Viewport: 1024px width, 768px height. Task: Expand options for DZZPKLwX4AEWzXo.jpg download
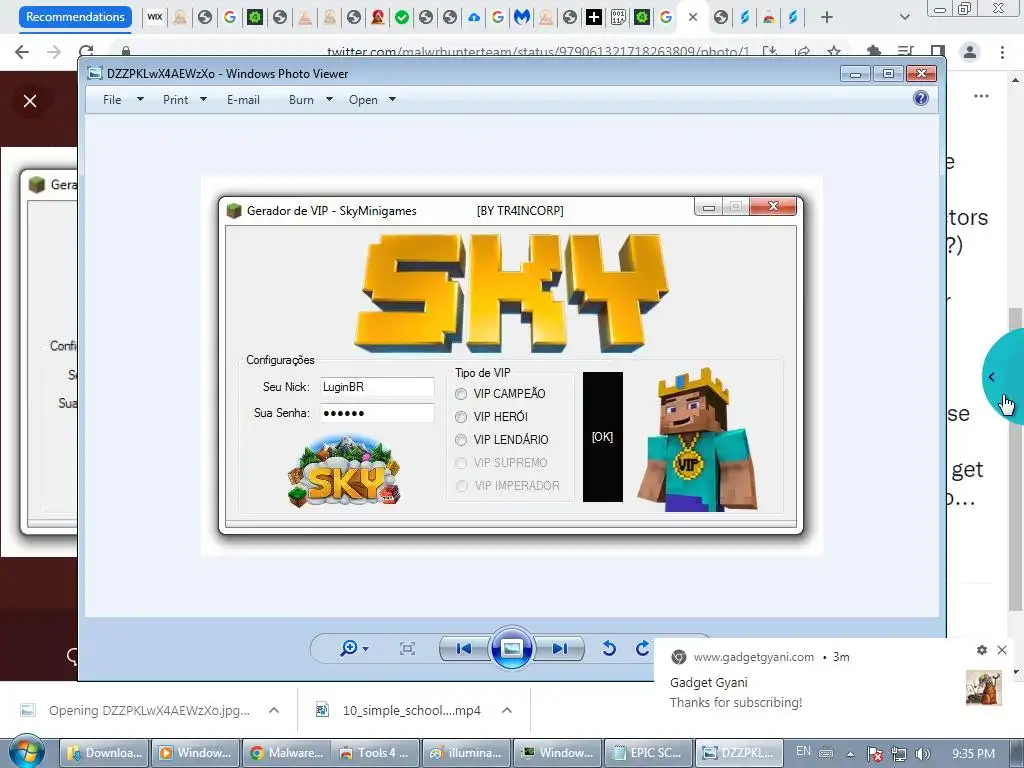click(x=274, y=711)
